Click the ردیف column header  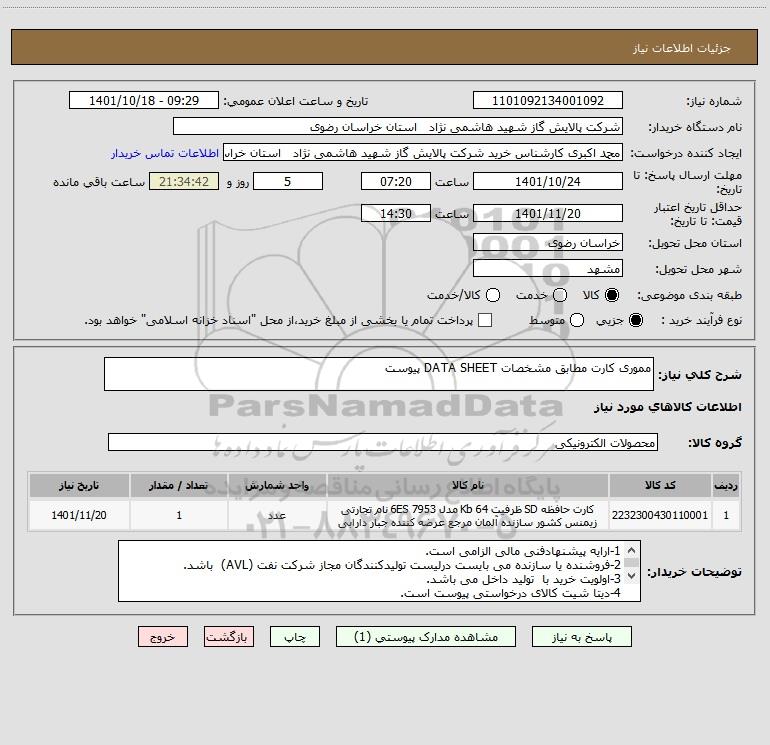coord(726,485)
